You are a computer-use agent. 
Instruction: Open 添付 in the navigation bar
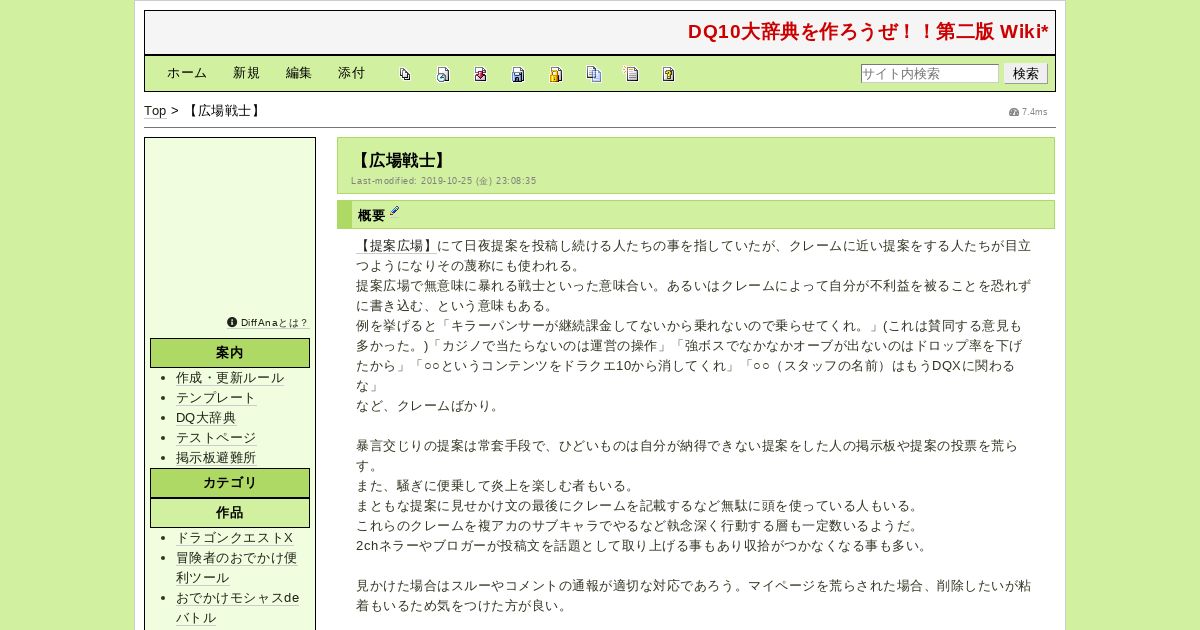click(x=351, y=73)
